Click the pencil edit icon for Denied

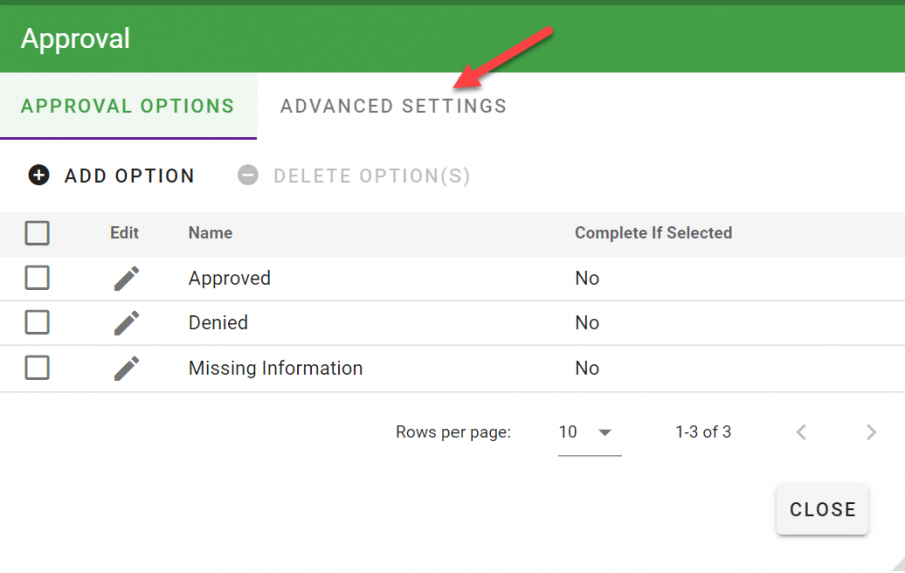[126, 323]
